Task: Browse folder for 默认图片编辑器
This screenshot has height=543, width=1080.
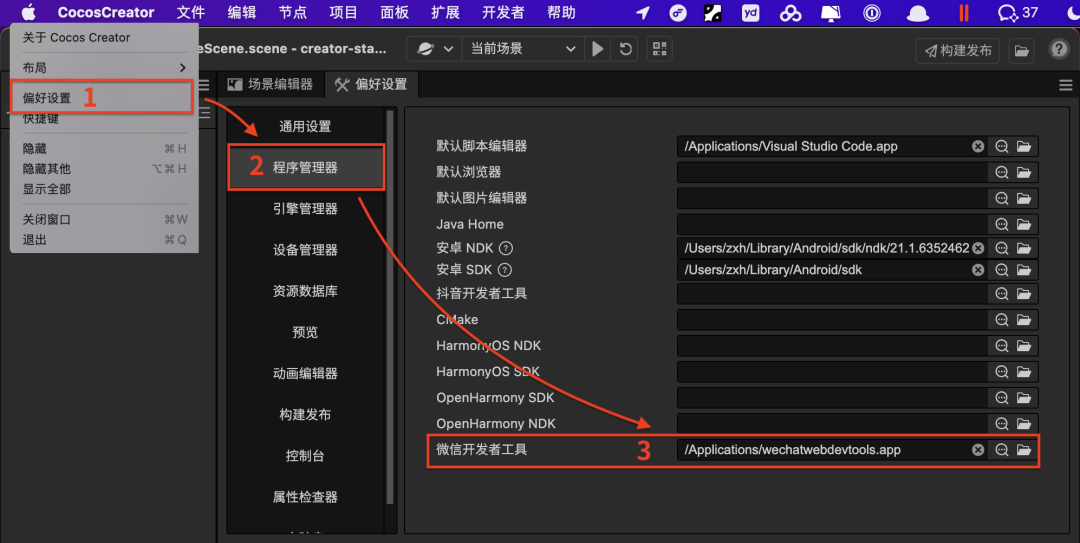Action: 1024,198
